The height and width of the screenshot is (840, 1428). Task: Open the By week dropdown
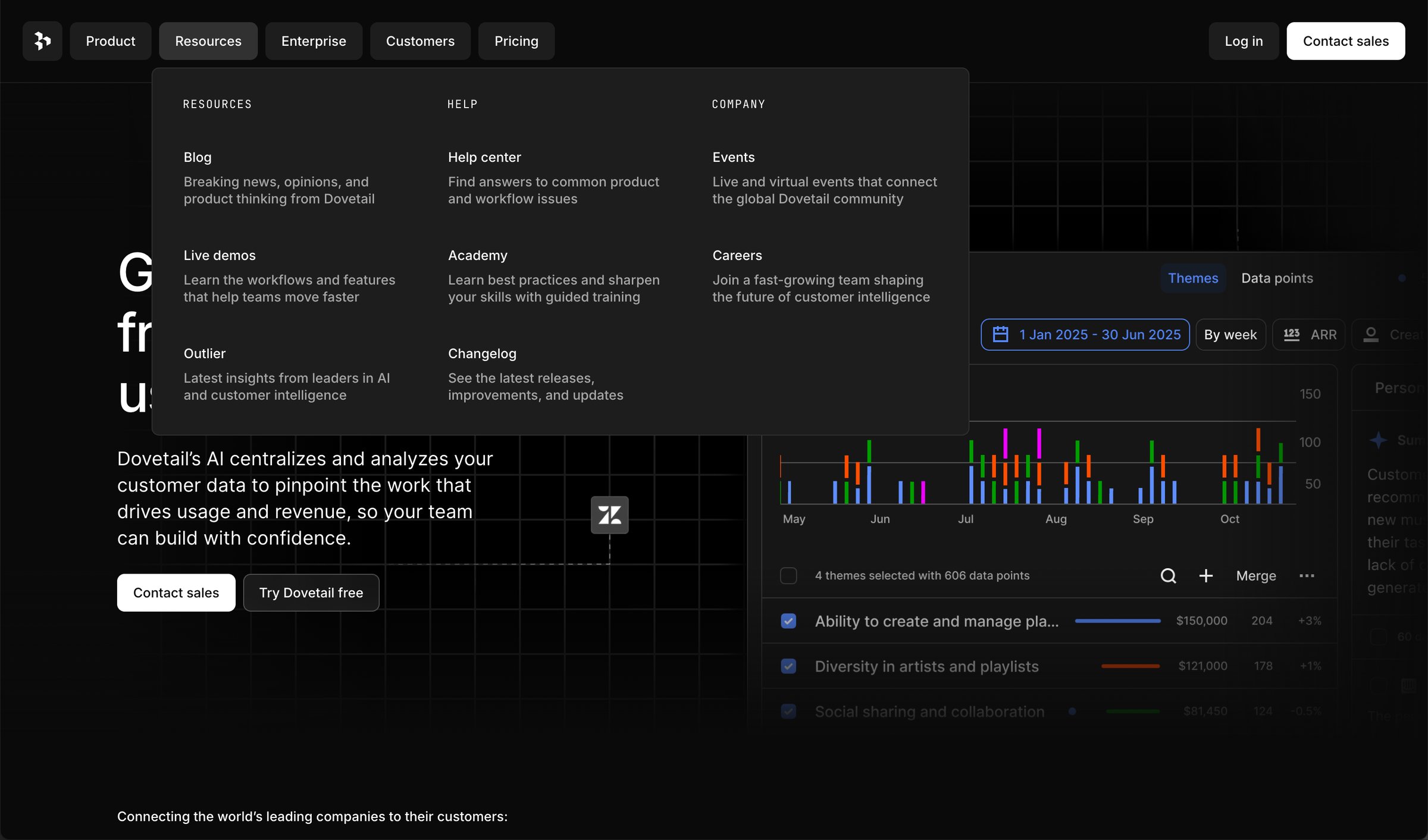1230,334
